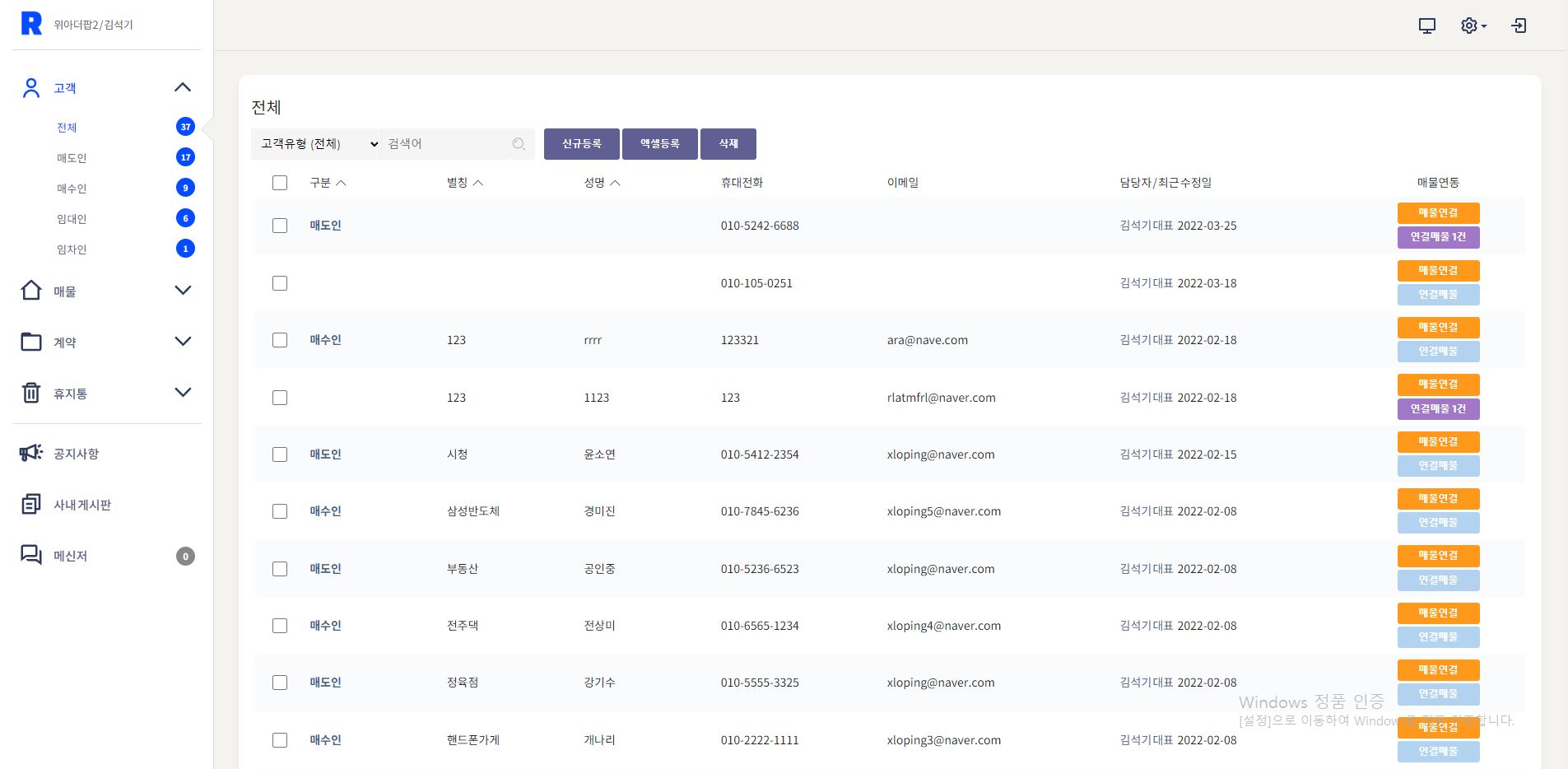Click the 엑셀등록 button
Viewport: 1568px width, 769px height.
coord(659,144)
